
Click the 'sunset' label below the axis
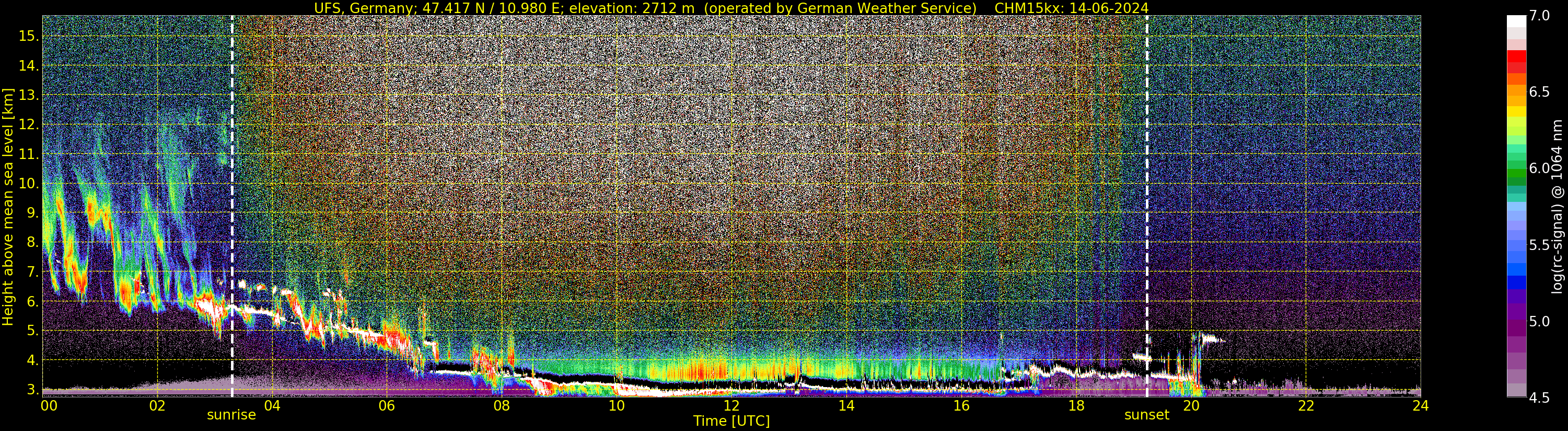coord(1147,415)
